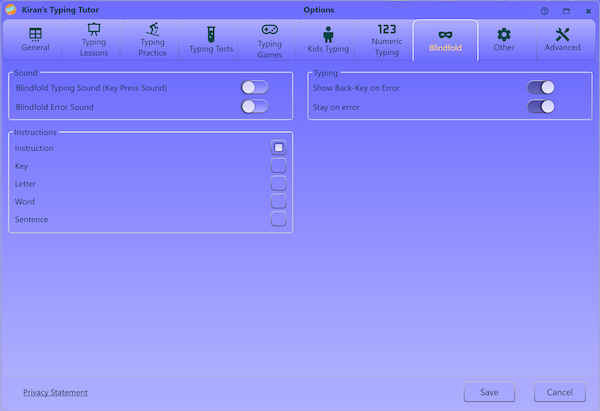Open Typing Games gamepad icon tab
Image resolution: width=600 pixels, height=411 pixels.
point(270,30)
